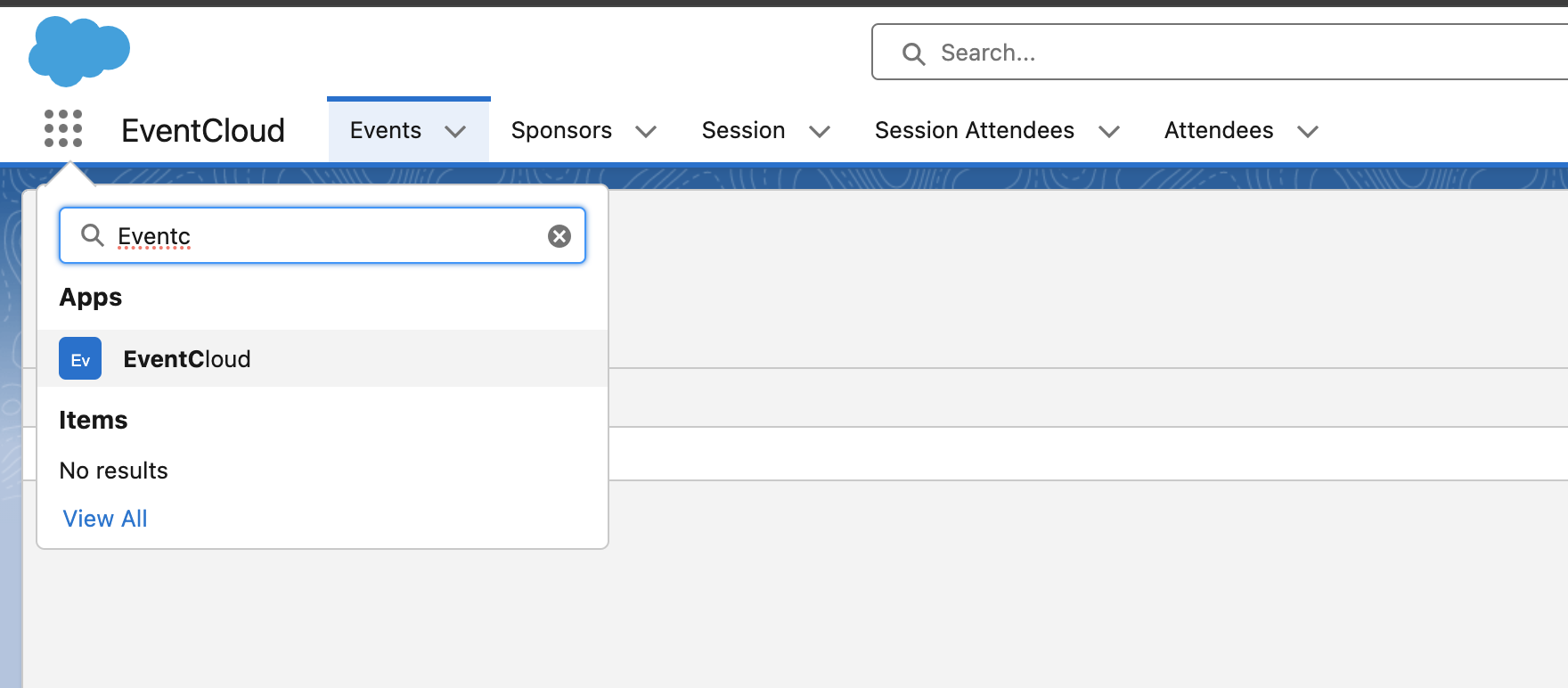Switch to the Events tab
1568x688 pixels.
pyautogui.click(x=385, y=131)
